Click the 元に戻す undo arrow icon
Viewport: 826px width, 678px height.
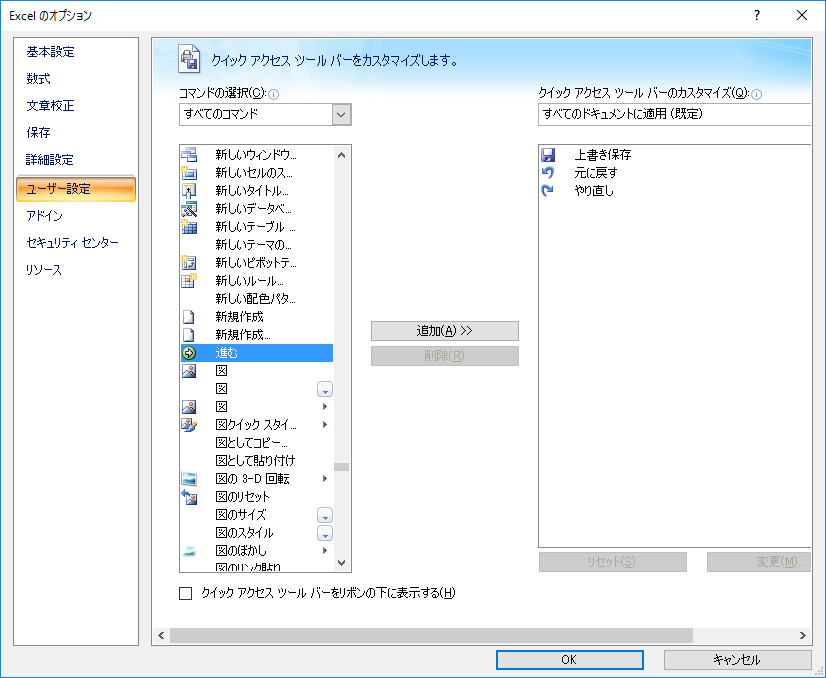pos(548,173)
